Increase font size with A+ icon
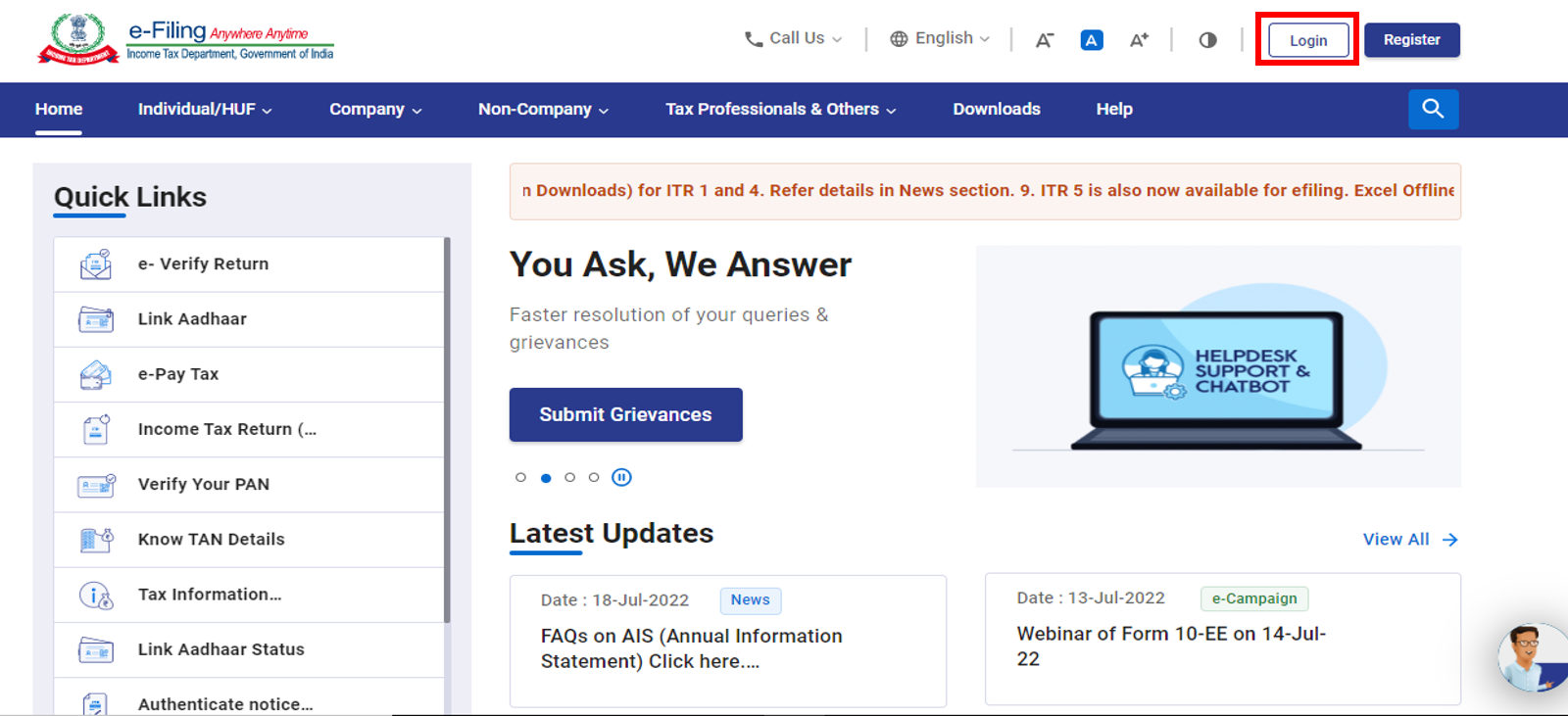This screenshot has height=716, width=1568. click(x=1139, y=40)
